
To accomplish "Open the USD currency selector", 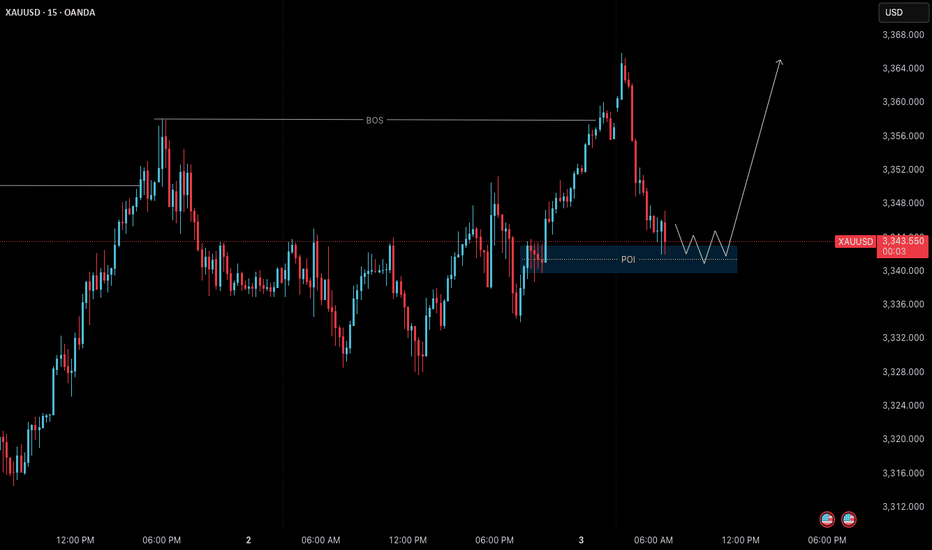I will [x=903, y=12].
